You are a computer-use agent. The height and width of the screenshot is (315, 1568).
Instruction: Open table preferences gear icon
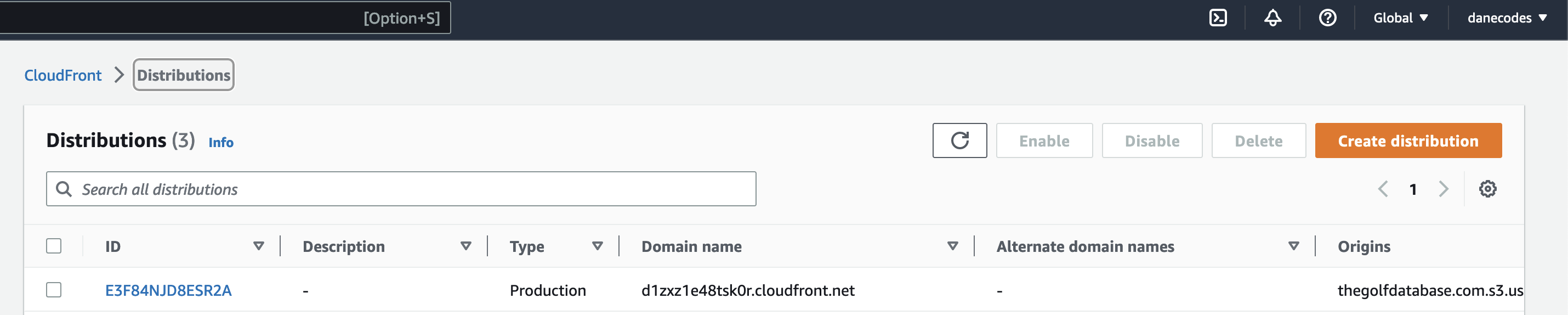[x=1487, y=189]
